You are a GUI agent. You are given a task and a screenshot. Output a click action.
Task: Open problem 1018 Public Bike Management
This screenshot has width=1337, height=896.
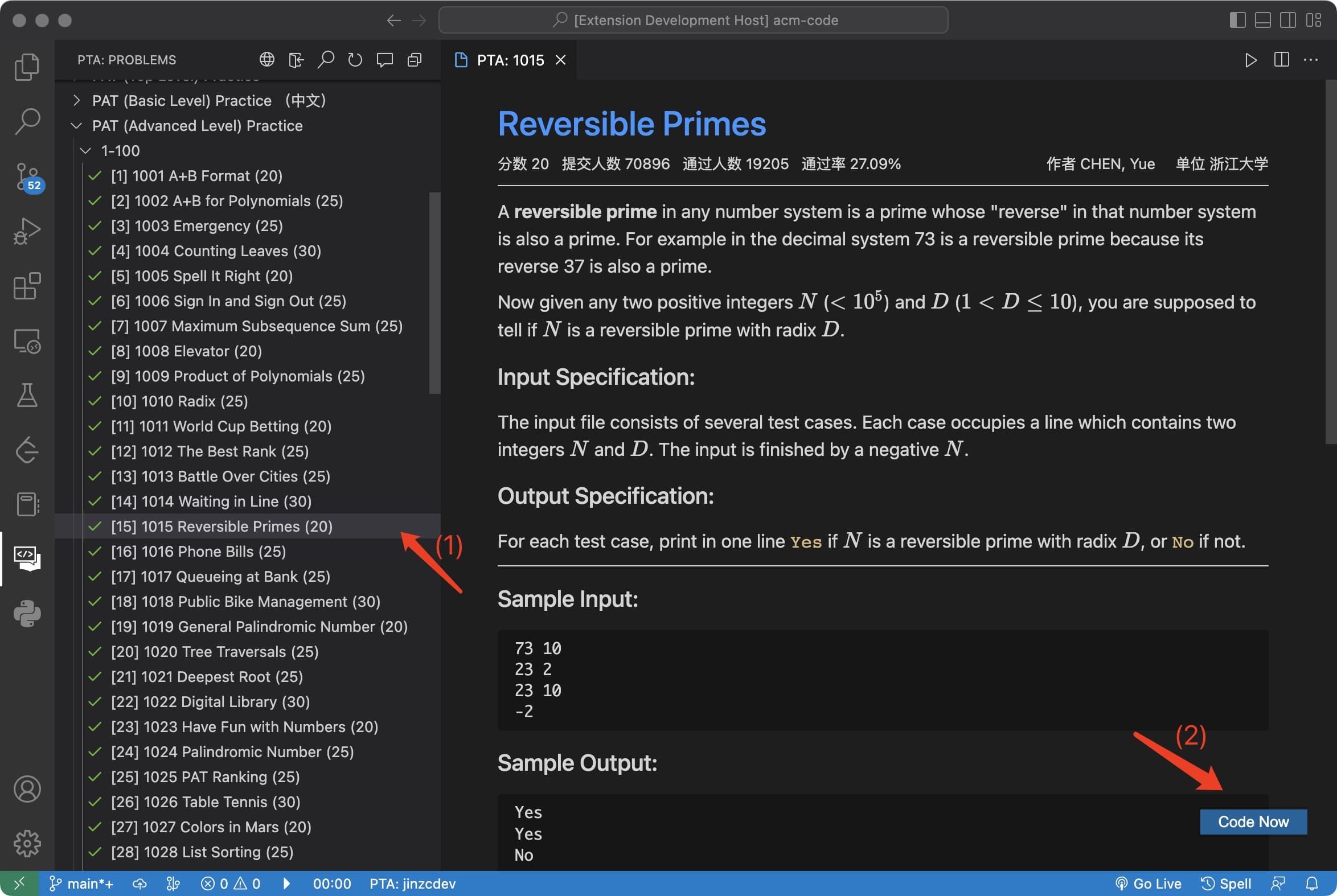point(248,602)
